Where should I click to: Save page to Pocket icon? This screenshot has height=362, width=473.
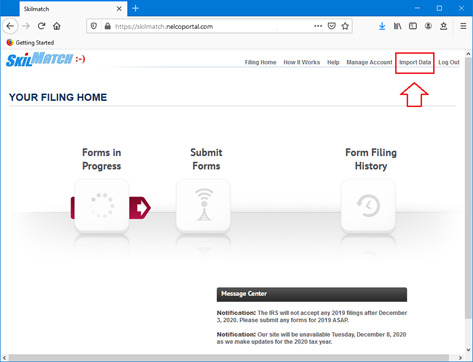point(332,26)
